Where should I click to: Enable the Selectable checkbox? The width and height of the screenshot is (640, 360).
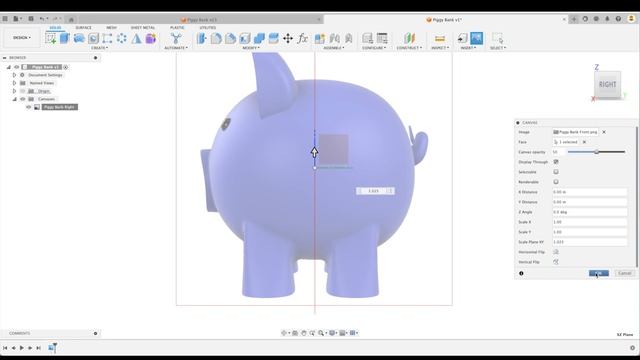556,172
